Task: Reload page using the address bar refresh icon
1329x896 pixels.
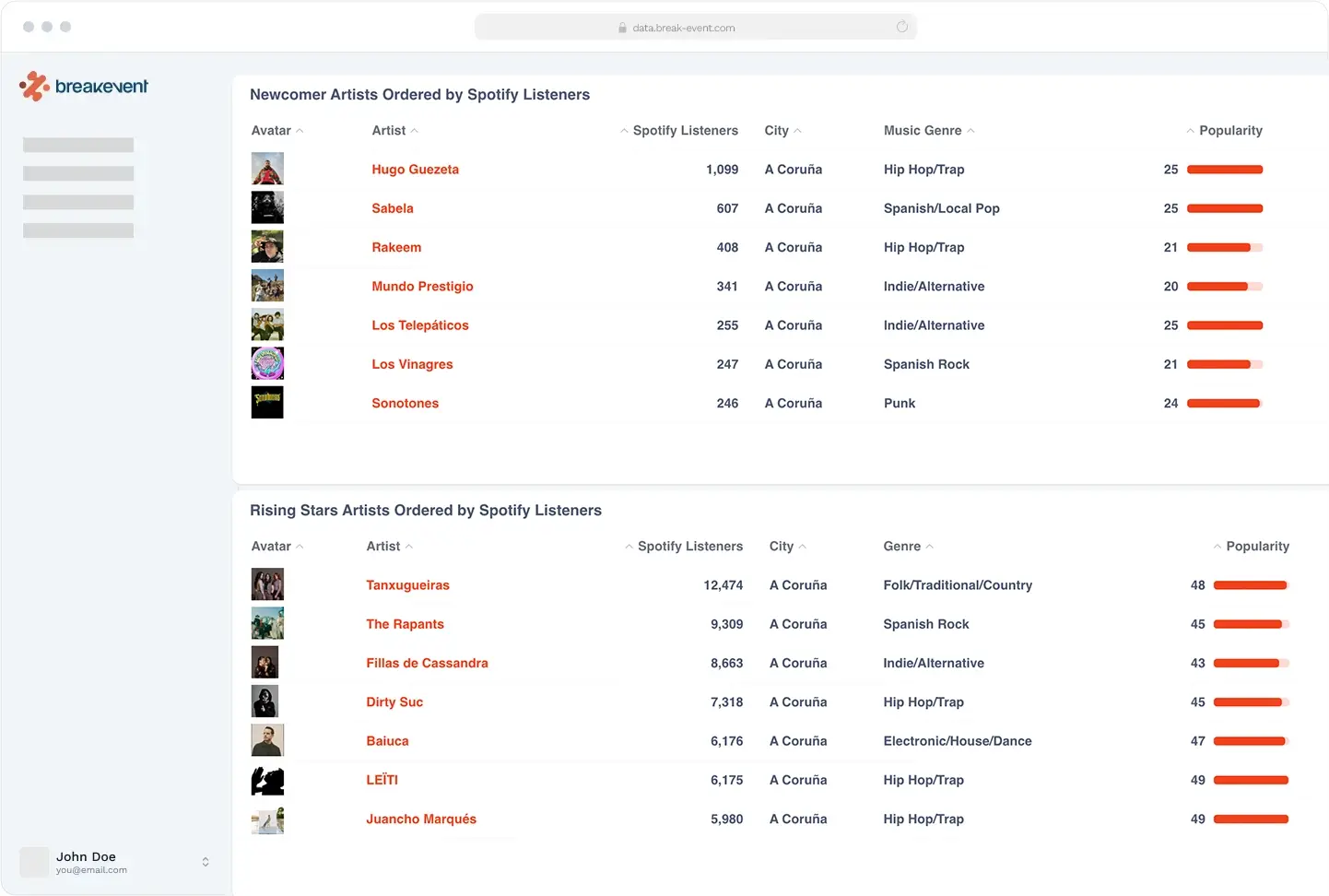Action: 901,27
